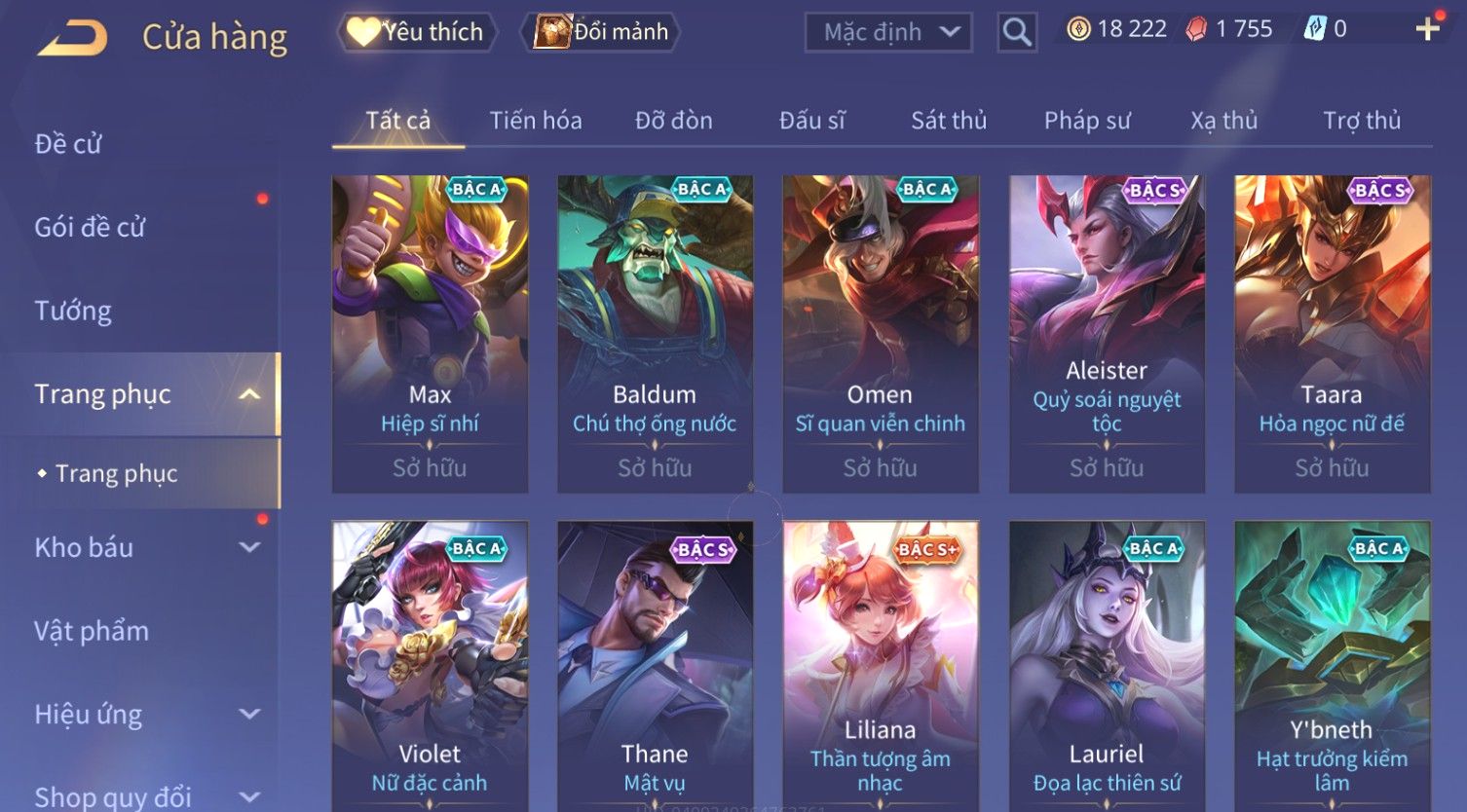Tap the red ruby currency icon
Image resolution: width=1467 pixels, height=812 pixels.
(1196, 29)
